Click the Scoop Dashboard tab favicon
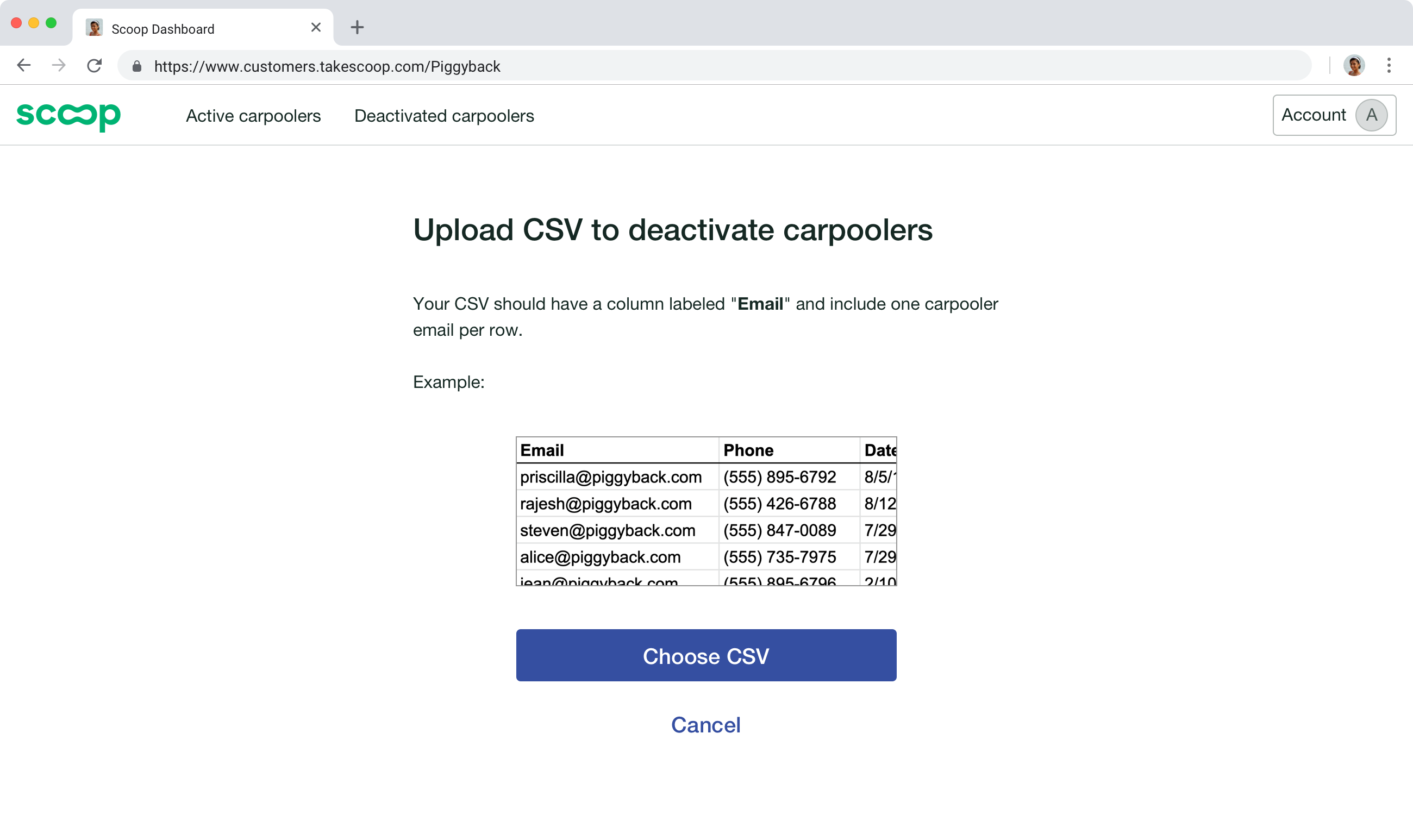Screen dimensions: 1413x840 pyautogui.click(x=94, y=27)
